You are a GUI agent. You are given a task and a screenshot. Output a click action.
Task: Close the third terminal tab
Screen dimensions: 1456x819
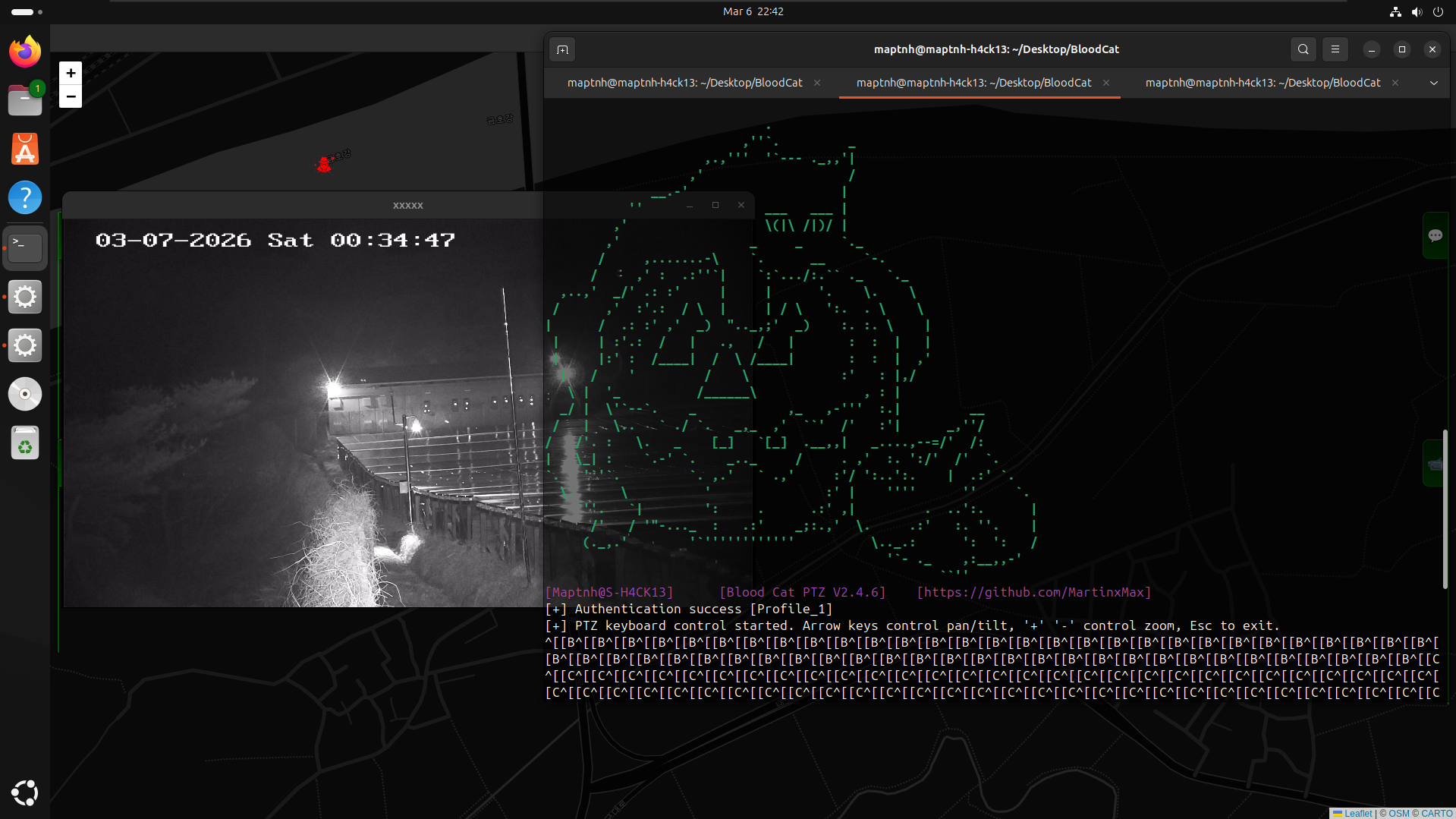coord(1395,83)
